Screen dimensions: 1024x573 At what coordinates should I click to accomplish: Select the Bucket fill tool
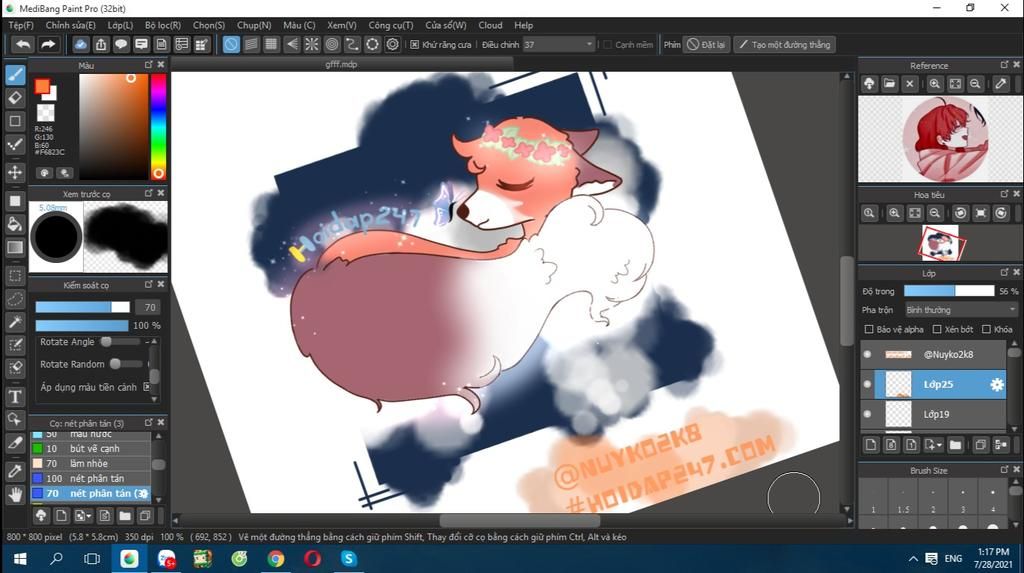pos(15,224)
